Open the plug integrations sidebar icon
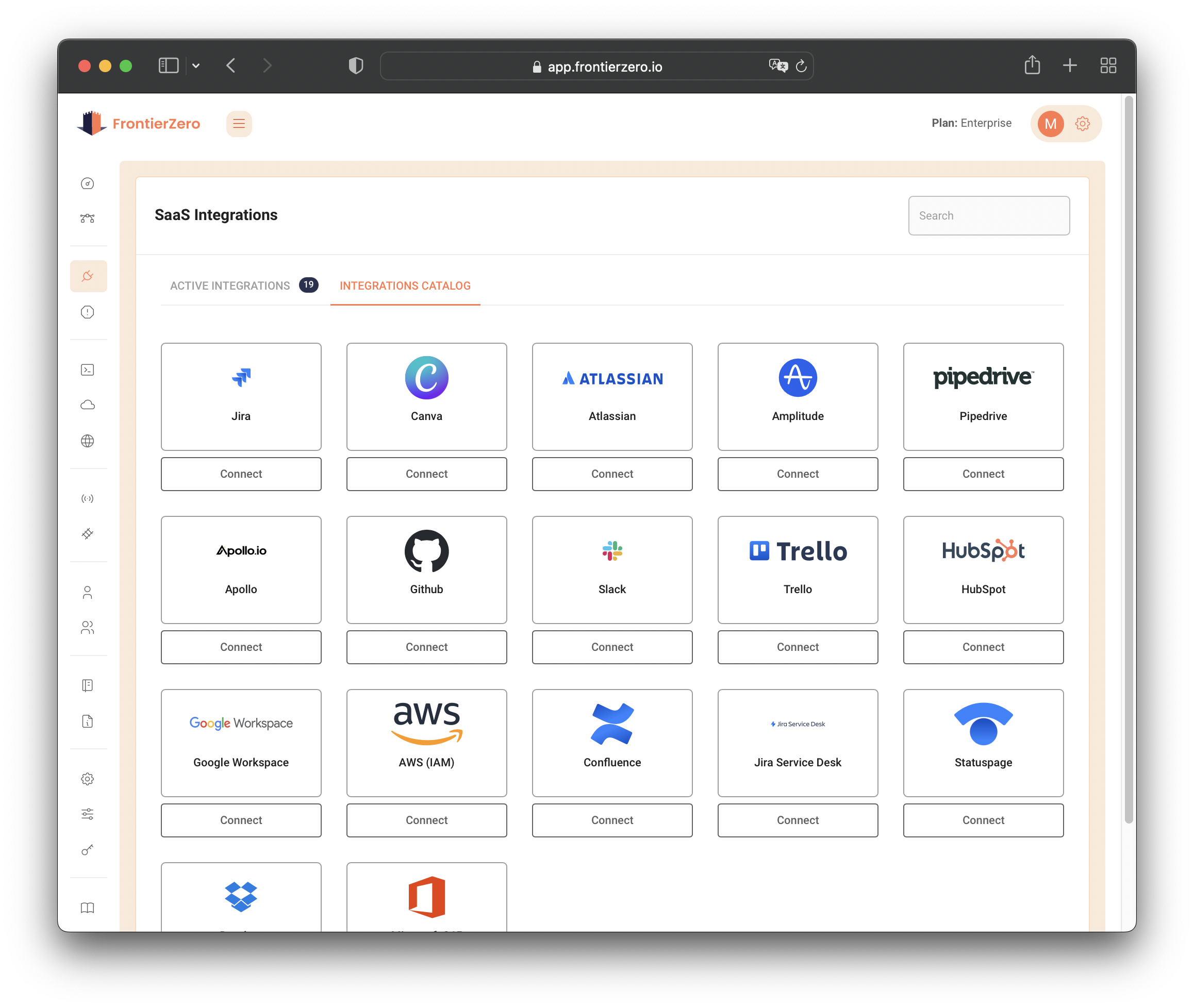1194x1008 pixels. pos(88,277)
